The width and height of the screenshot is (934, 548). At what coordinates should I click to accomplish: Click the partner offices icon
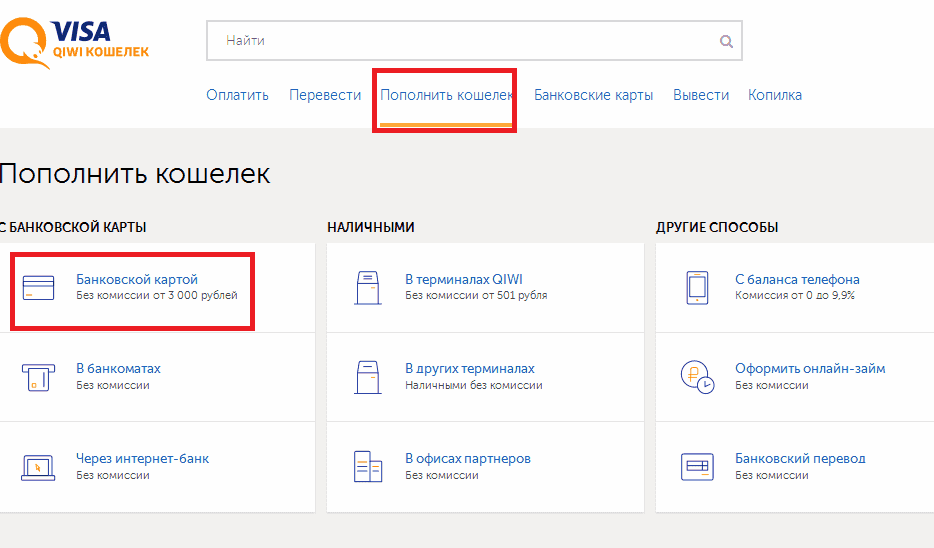(369, 466)
